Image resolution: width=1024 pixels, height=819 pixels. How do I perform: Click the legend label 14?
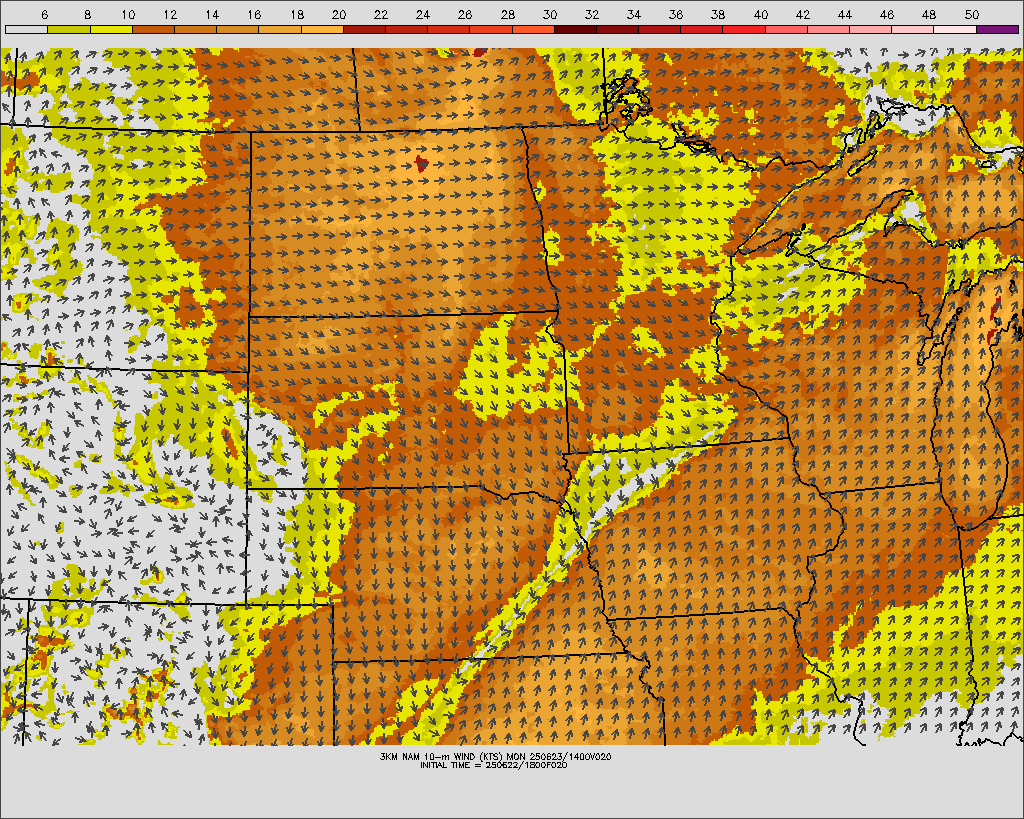(212, 14)
